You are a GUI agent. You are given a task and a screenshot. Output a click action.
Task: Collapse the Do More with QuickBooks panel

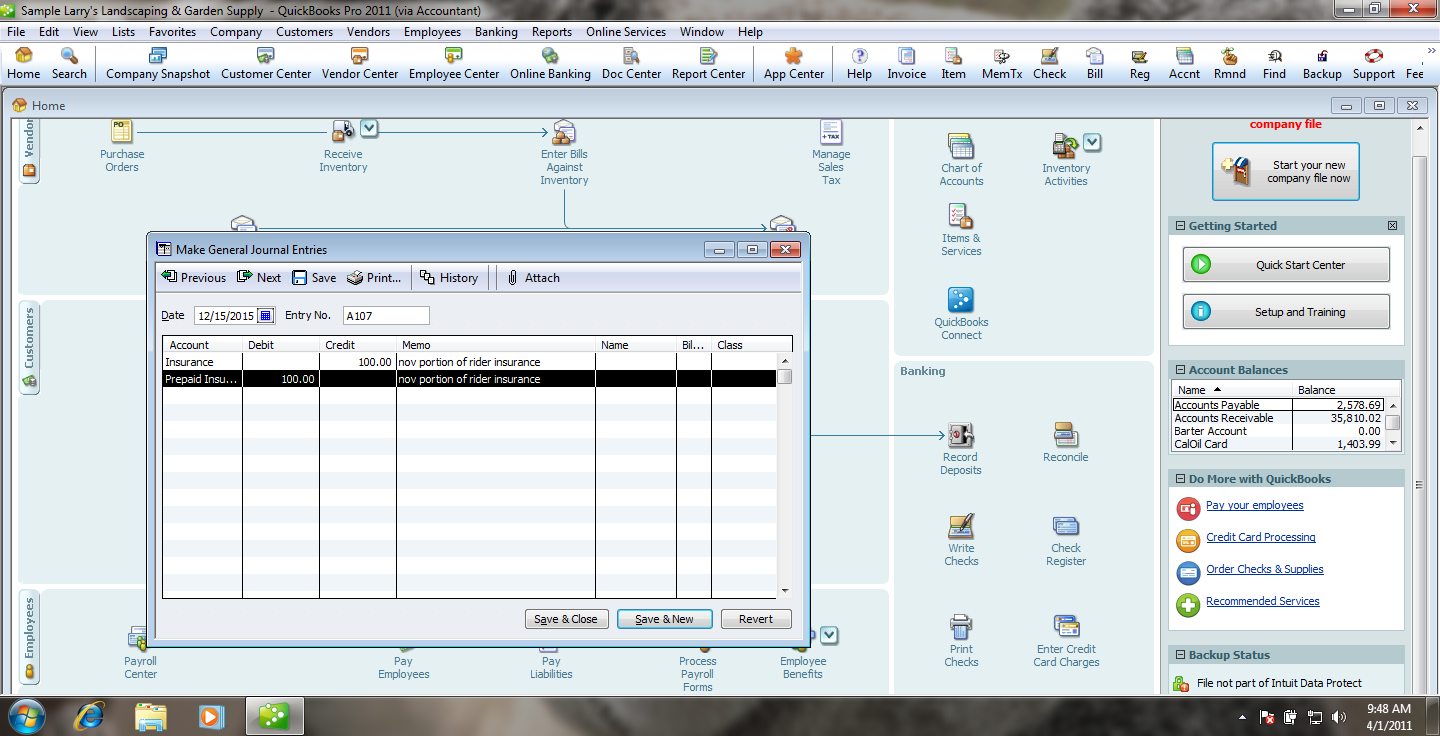pyautogui.click(x=1181, y=479)
